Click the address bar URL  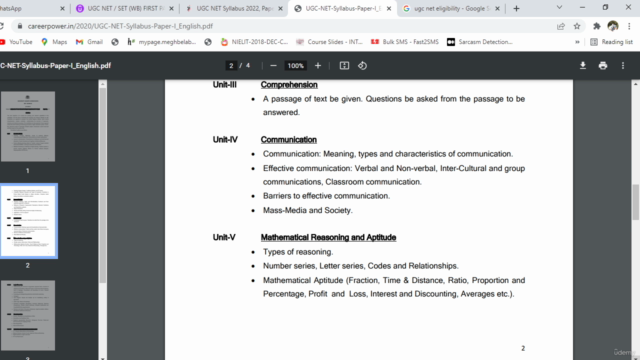click(x=120, y=26)
